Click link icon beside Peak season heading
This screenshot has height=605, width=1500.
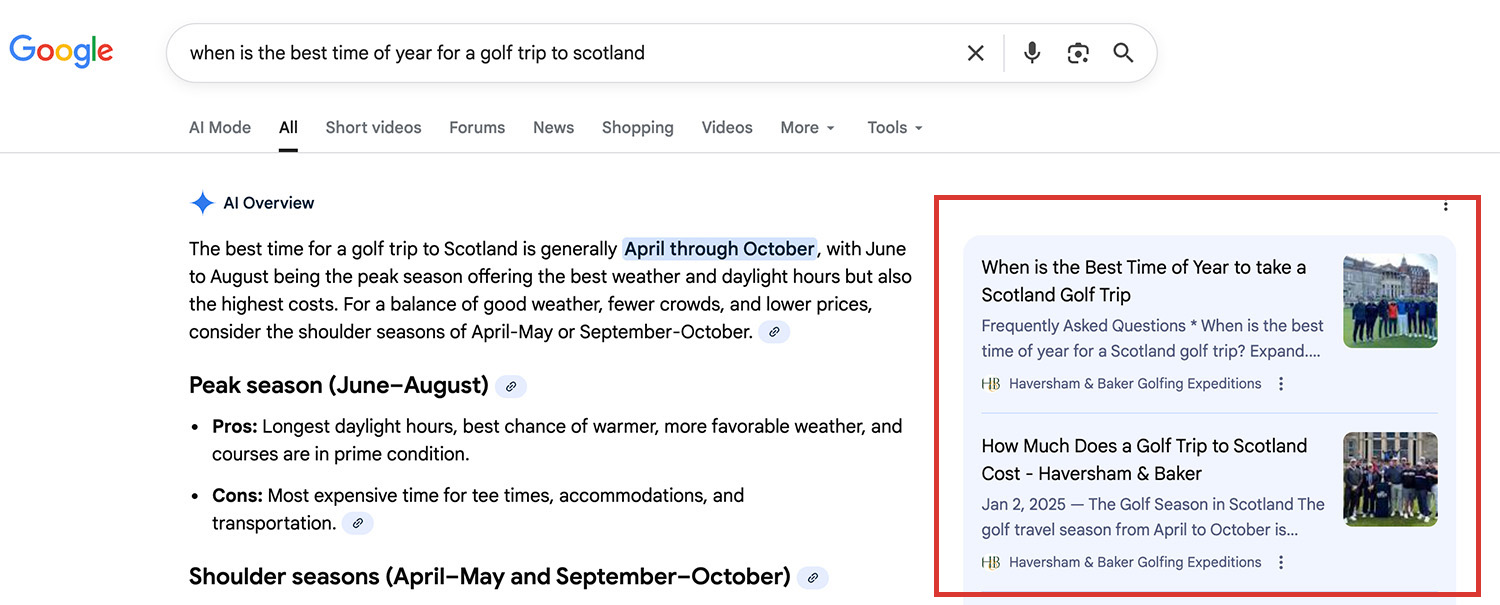pos(510,386)
